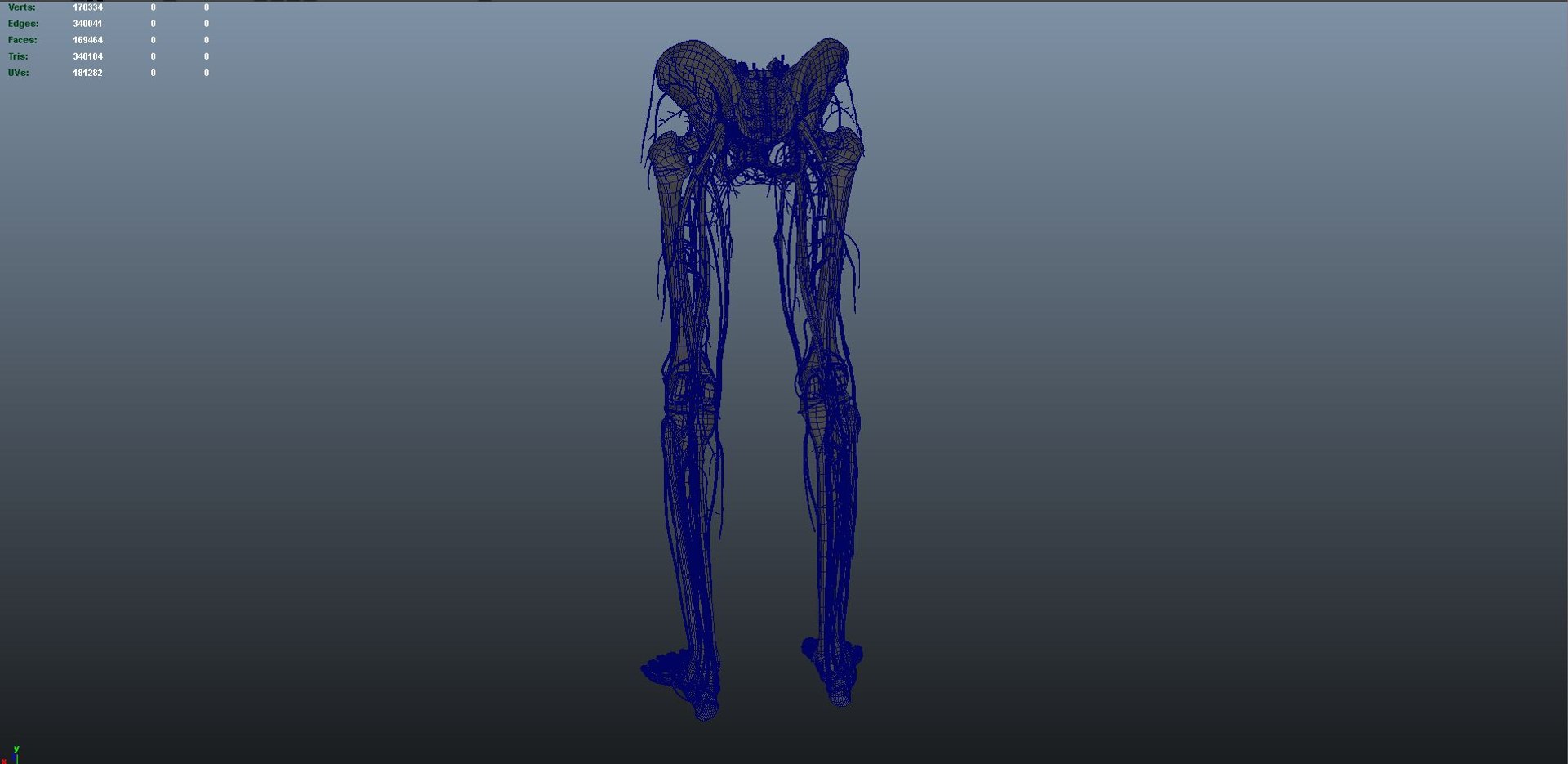
Task: Select the vertex count value 170334
Action: tap(87, 7)
